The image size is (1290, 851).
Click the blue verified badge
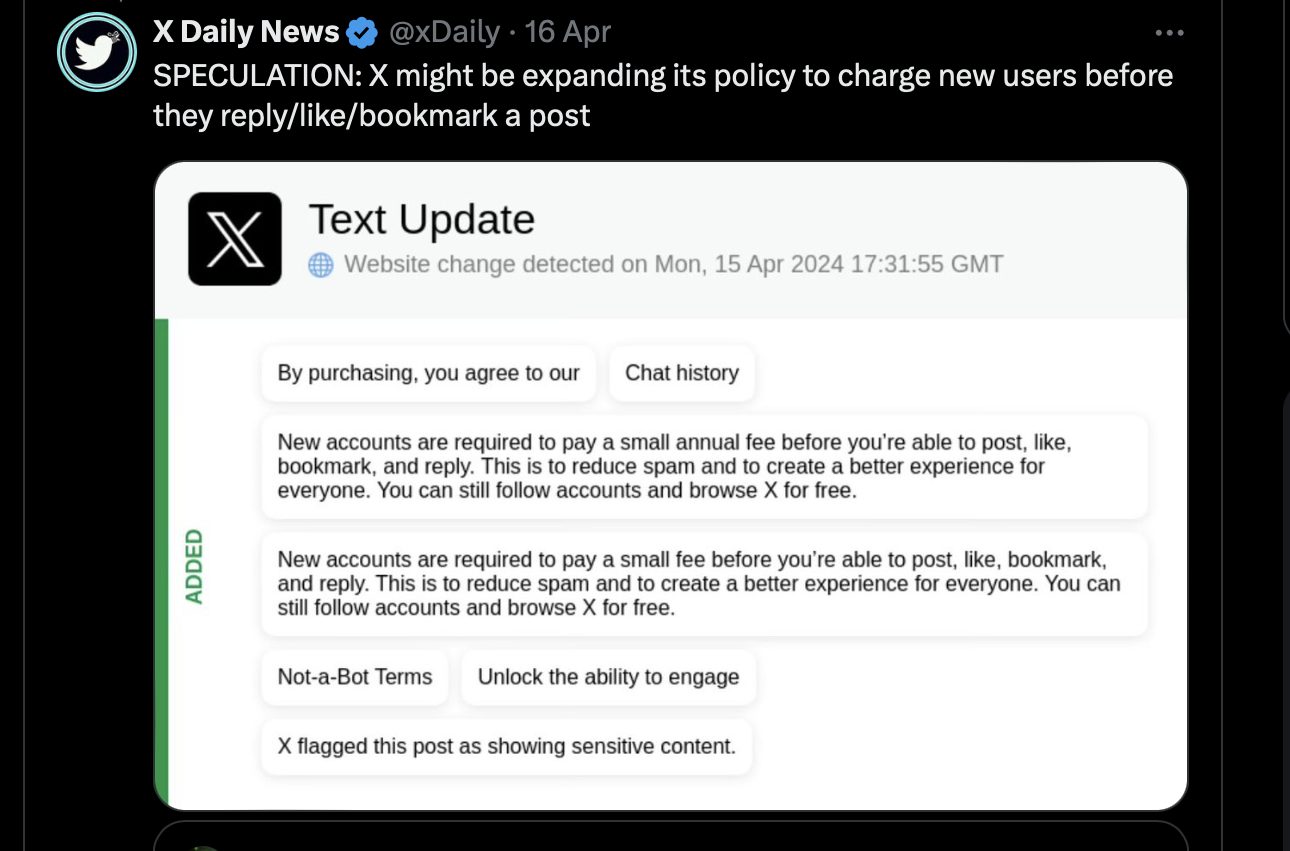(x=361, y=33)
